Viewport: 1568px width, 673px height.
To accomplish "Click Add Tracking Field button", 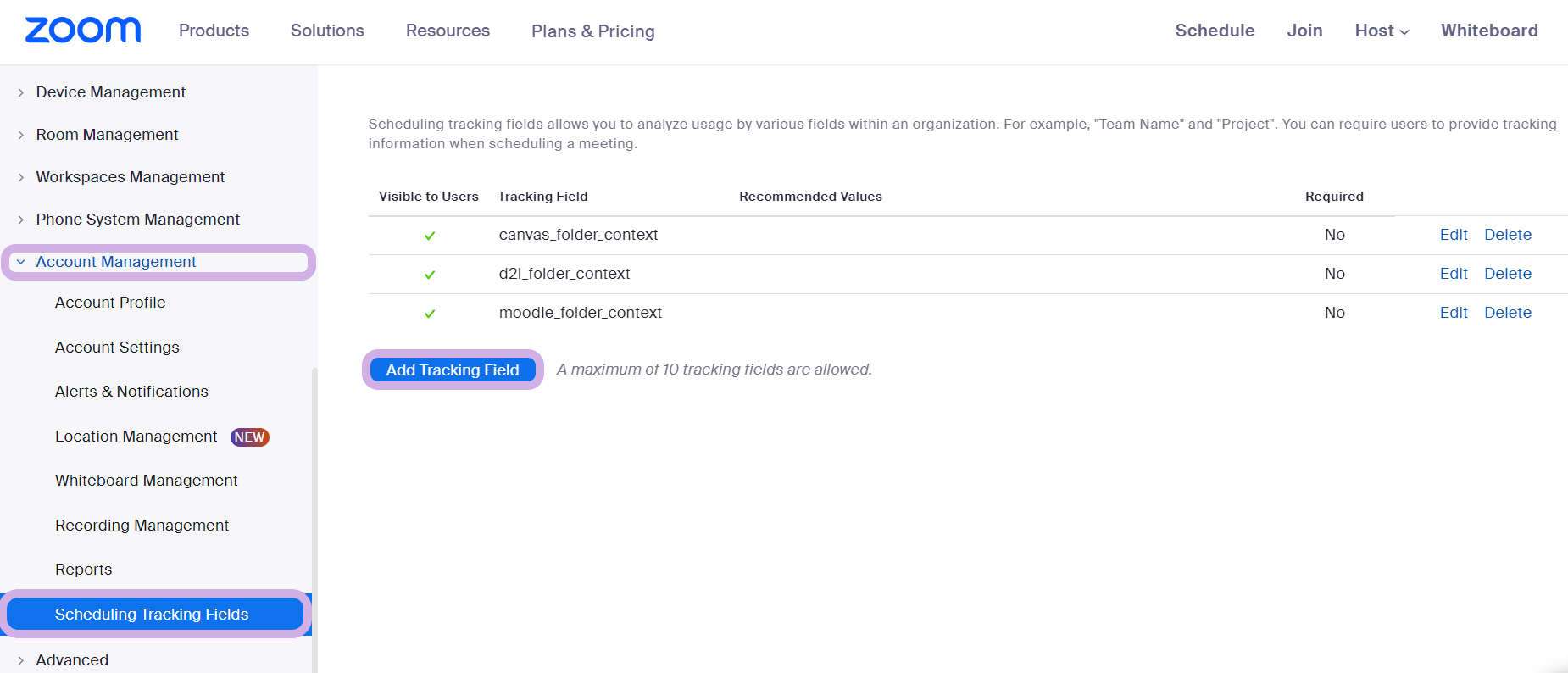I will coord(453,370).
